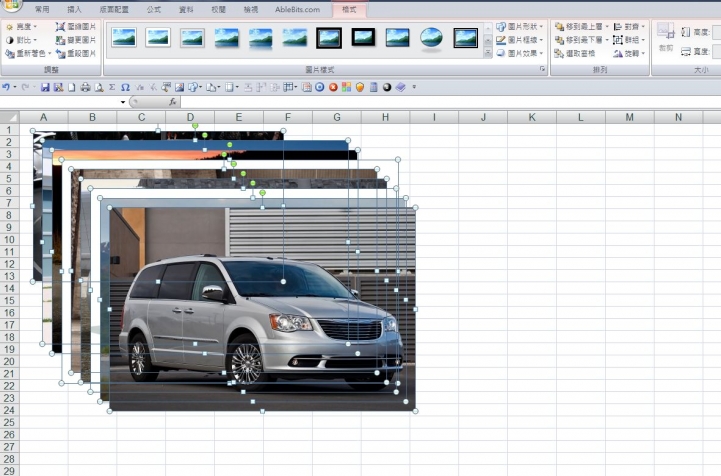Open the 選取窗格 selection pane
Screen dimensions: 721x476
click(575, 53)
